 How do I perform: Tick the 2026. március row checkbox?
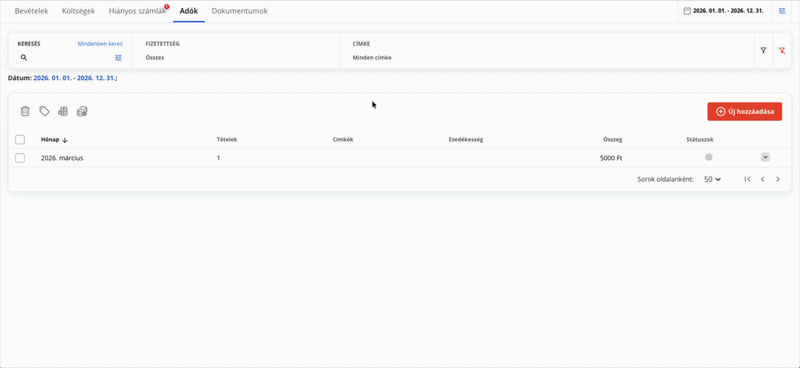(20, 158)
